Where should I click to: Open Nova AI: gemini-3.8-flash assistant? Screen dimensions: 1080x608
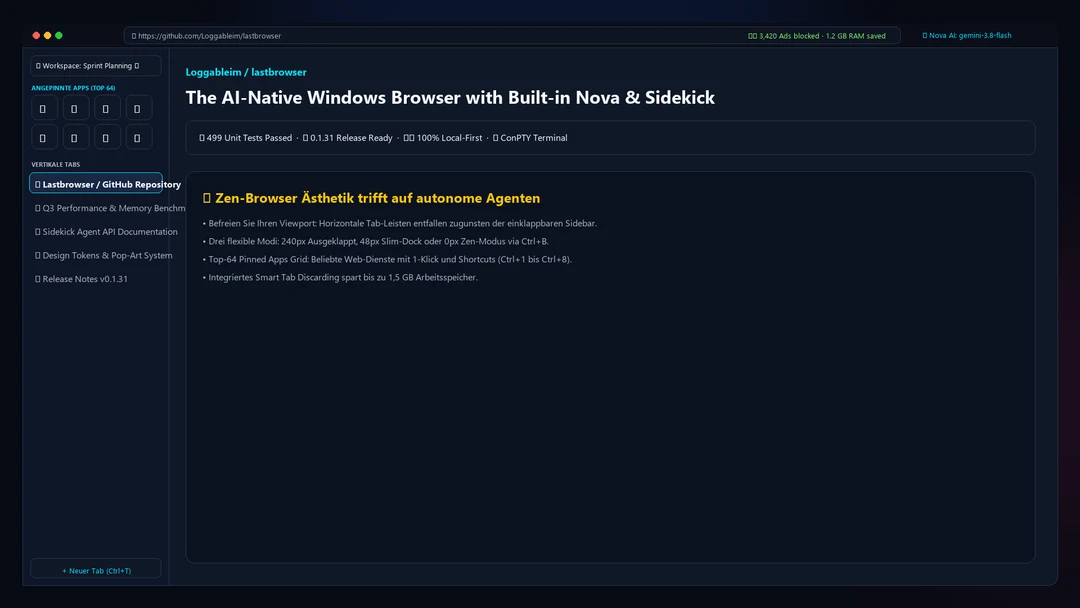tap(967, 35)
